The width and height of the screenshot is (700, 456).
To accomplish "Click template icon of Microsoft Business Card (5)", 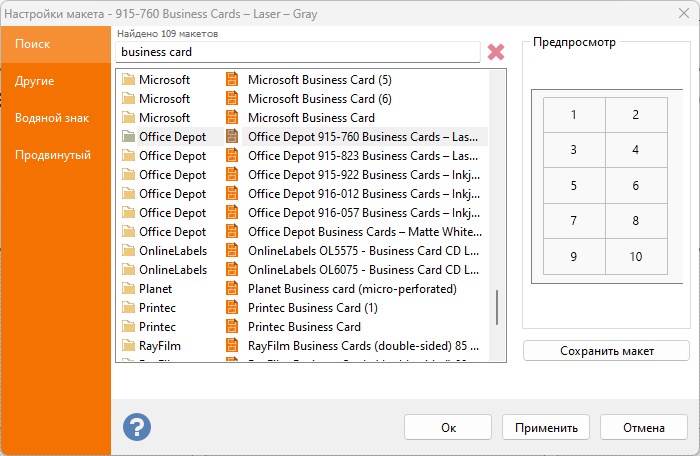I will (232, 79).
